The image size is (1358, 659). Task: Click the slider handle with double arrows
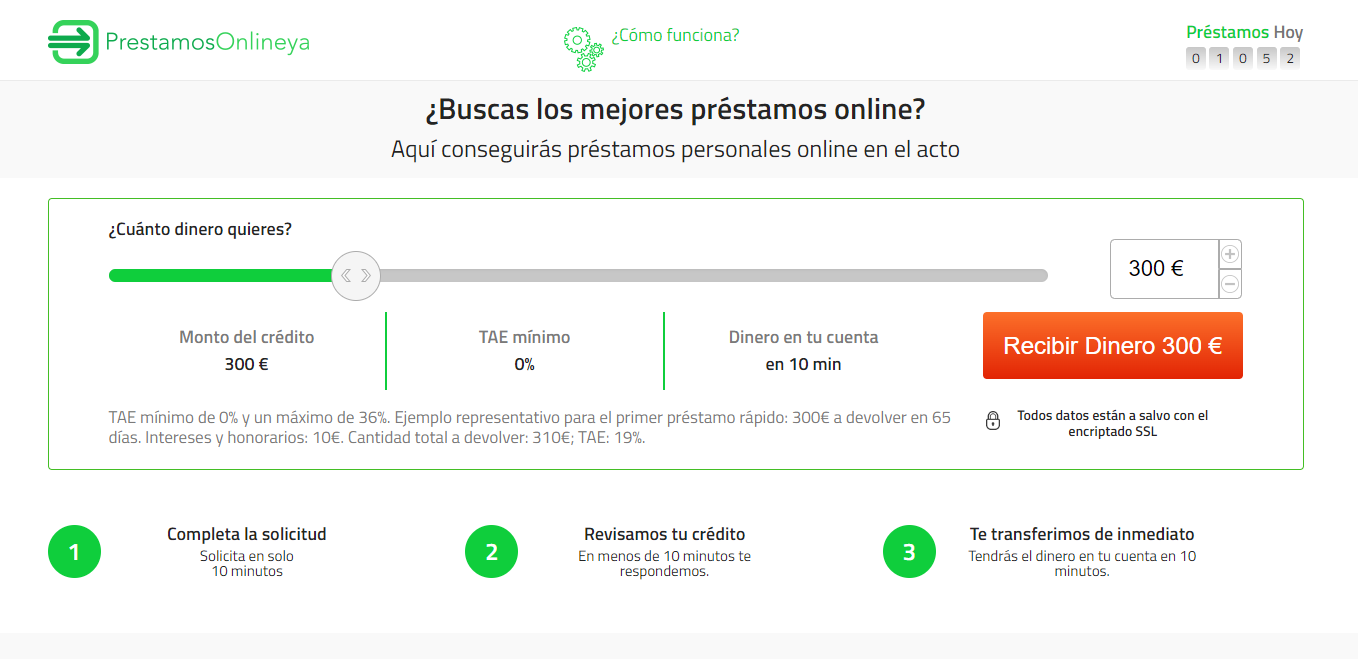[356, 275]
